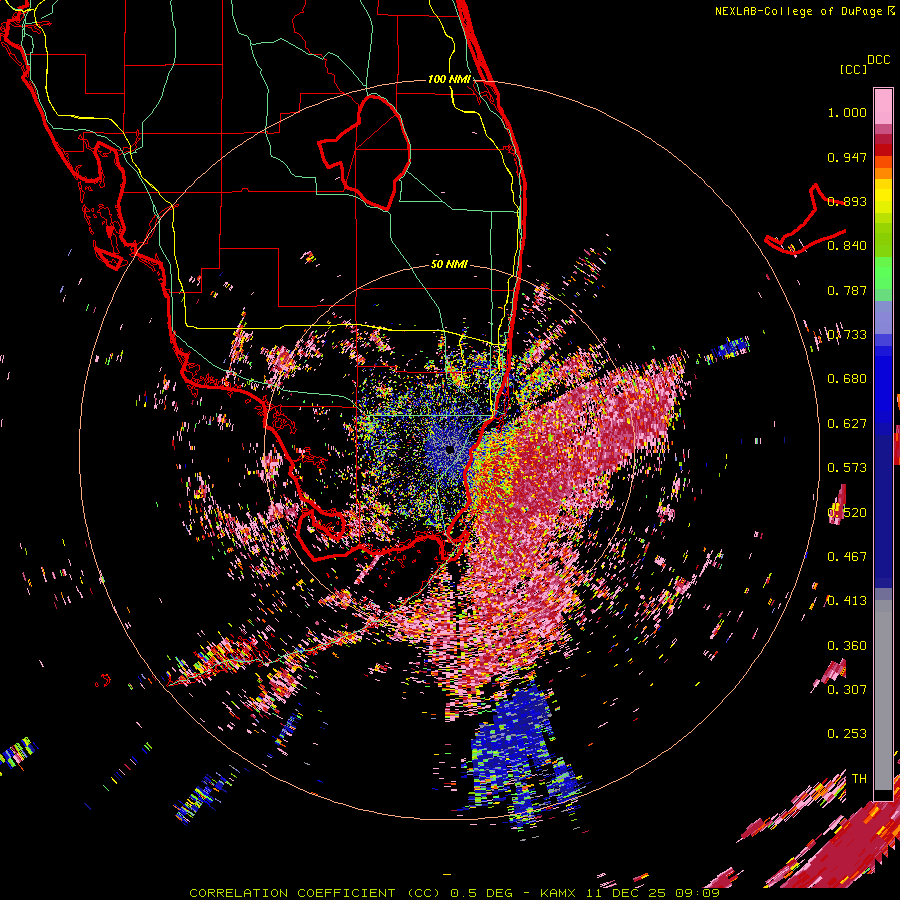Click the [CC] legend heading
This screenshot has height=900, width=900.
coord(854,69)
